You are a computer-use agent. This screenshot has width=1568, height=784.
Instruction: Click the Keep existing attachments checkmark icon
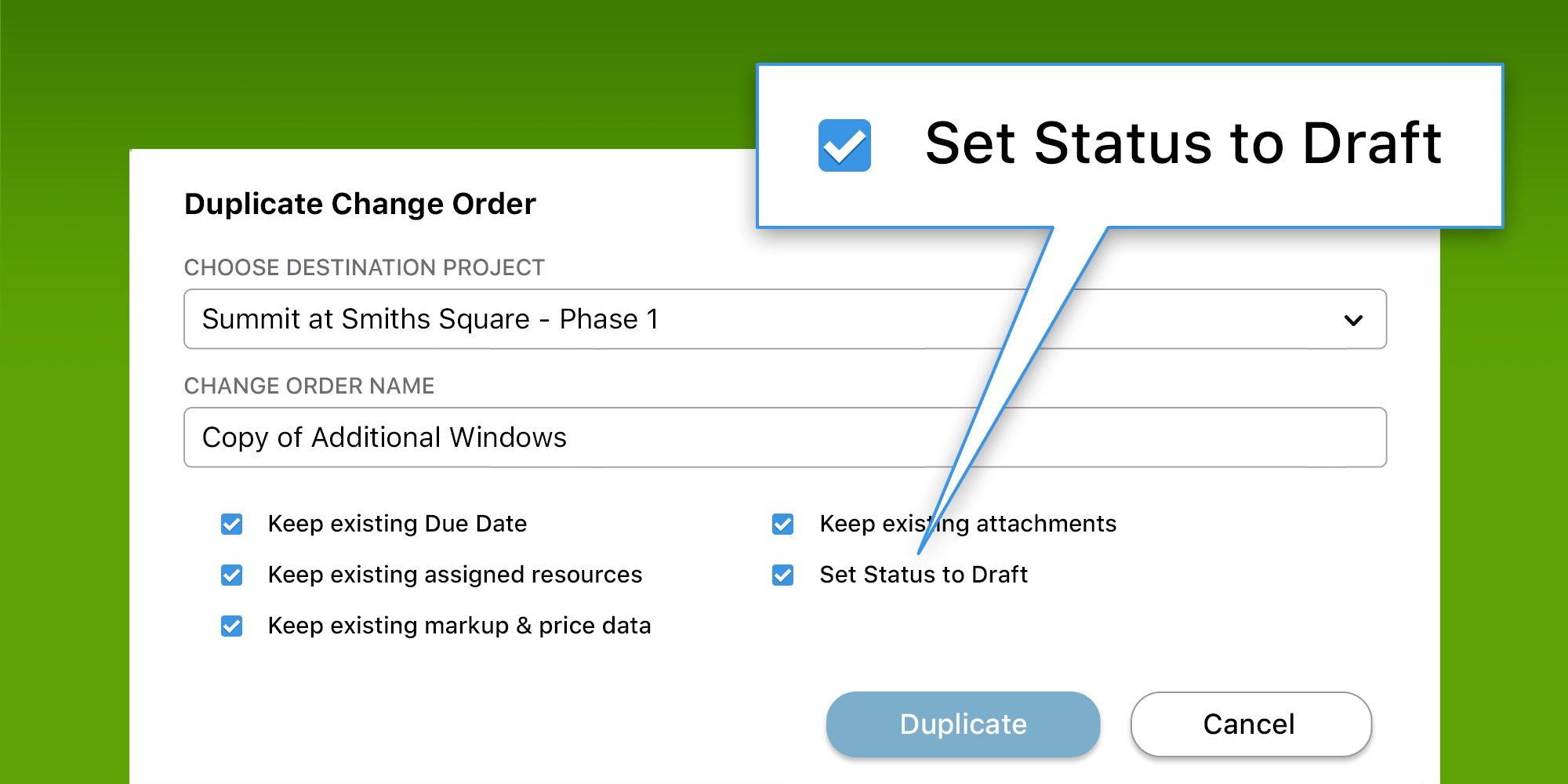pyautogui.click(x=782, y=524)
